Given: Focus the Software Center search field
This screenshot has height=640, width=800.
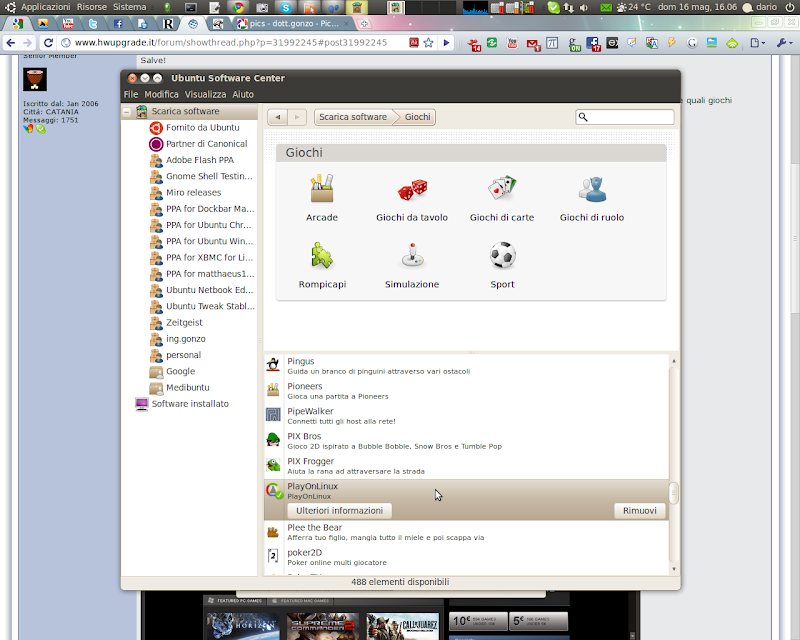Looking at the screenshot, I should coord(624,117).
